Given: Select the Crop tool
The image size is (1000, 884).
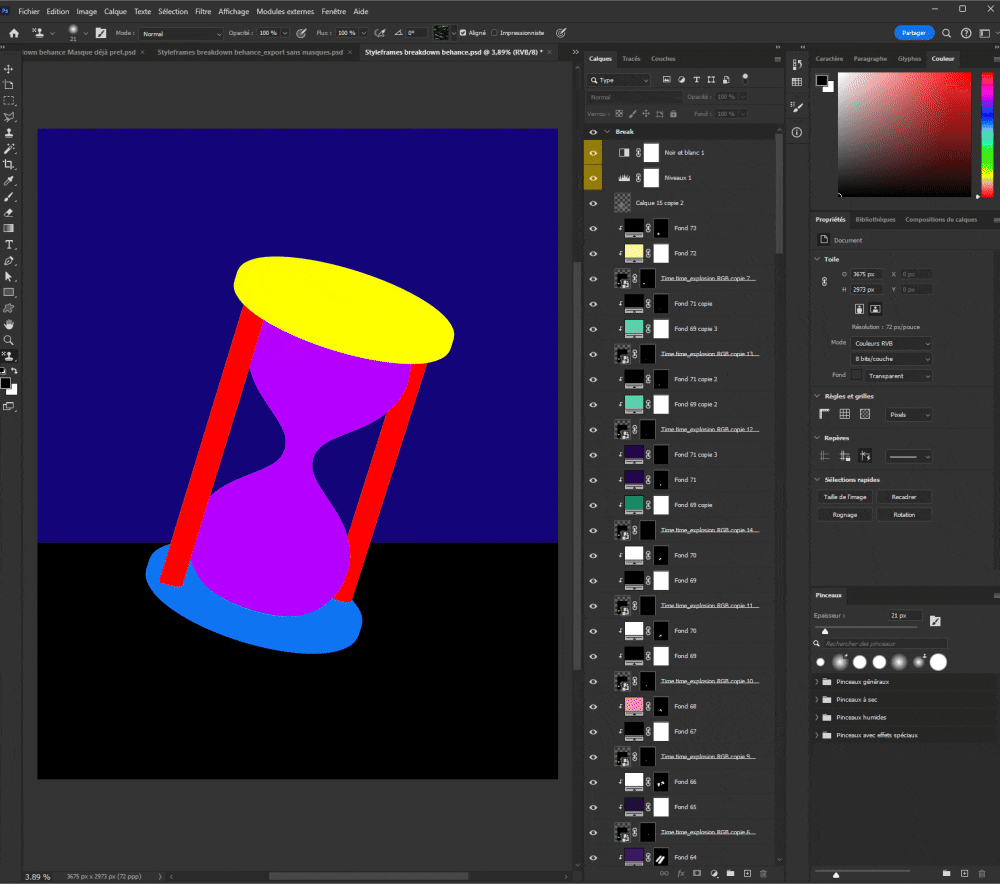Looking at the screenshot, I should (x=8, y=165).
